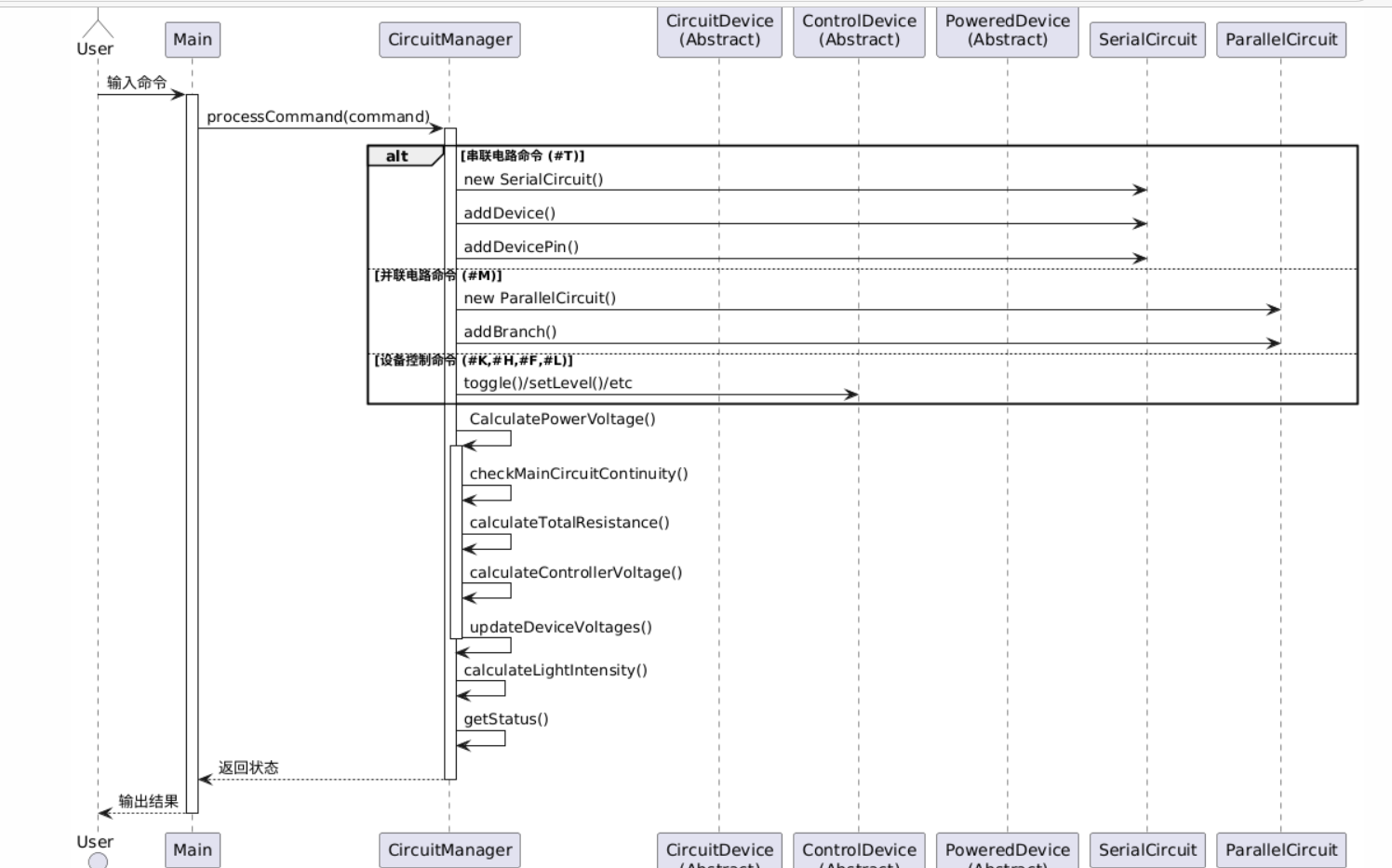Viewport: 1392px width, 868px height.
Task: Select the checkMainCircuitContinuity() self-call label
Action: click(x=579, y=474)
